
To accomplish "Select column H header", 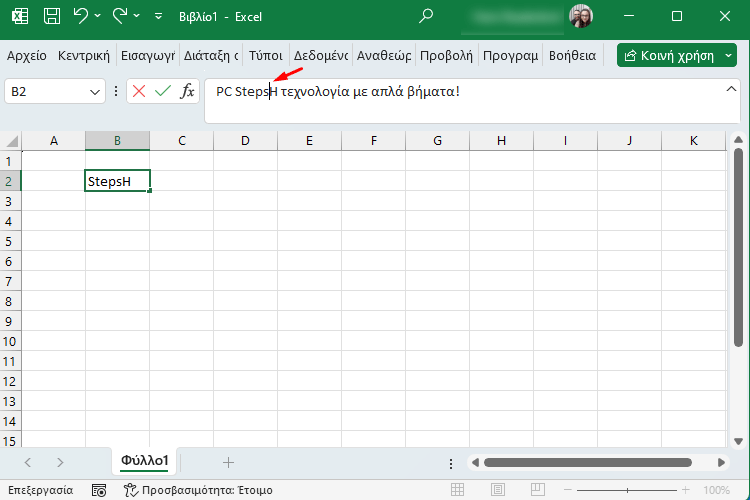I will click(x=501, y=141).
